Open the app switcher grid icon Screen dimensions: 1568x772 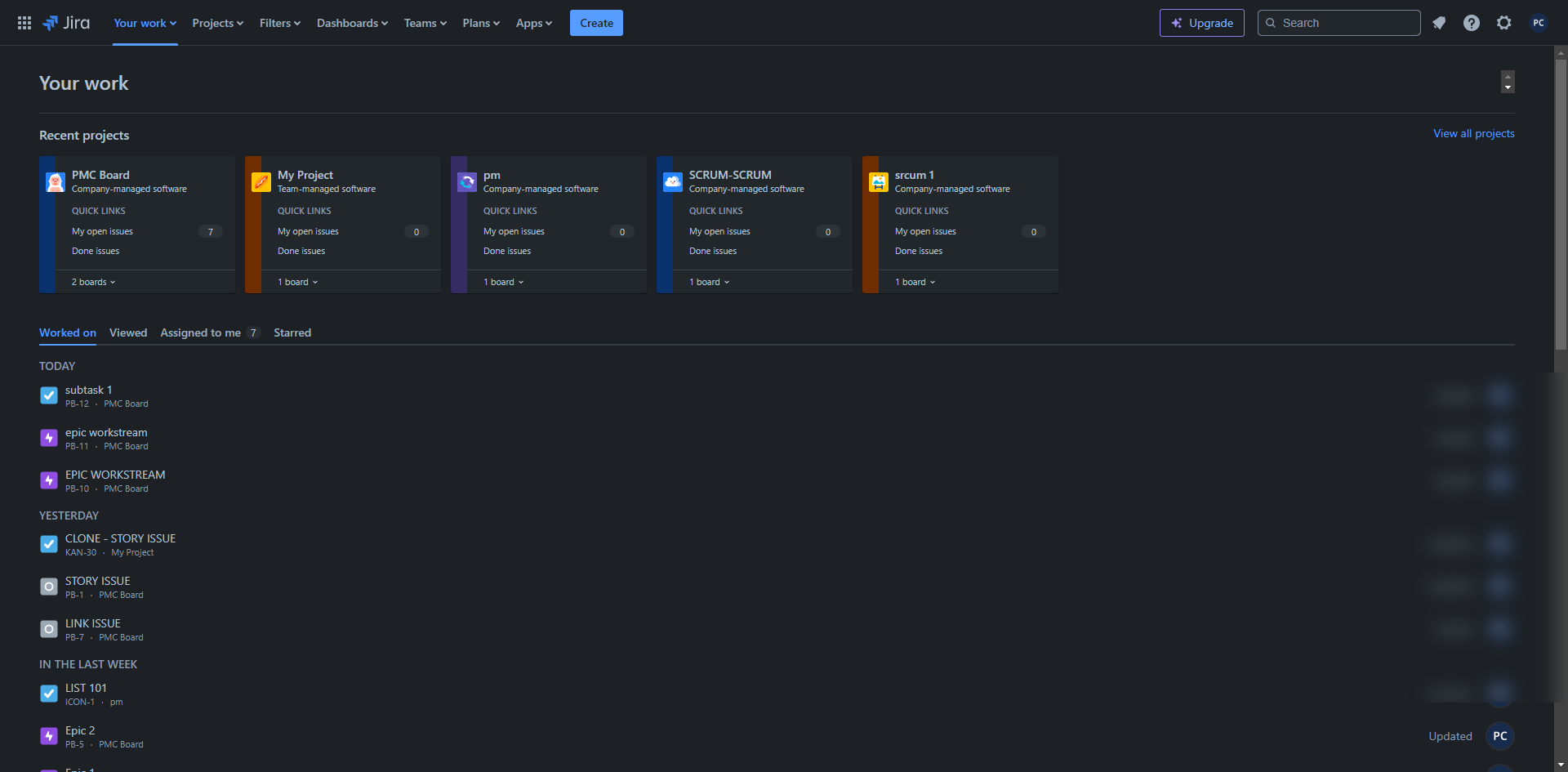(24, 23)
